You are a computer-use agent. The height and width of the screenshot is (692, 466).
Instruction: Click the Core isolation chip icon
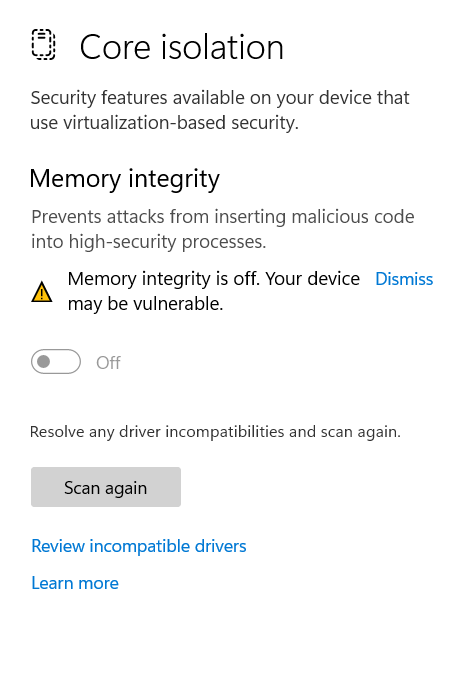(x=43, y=45)
